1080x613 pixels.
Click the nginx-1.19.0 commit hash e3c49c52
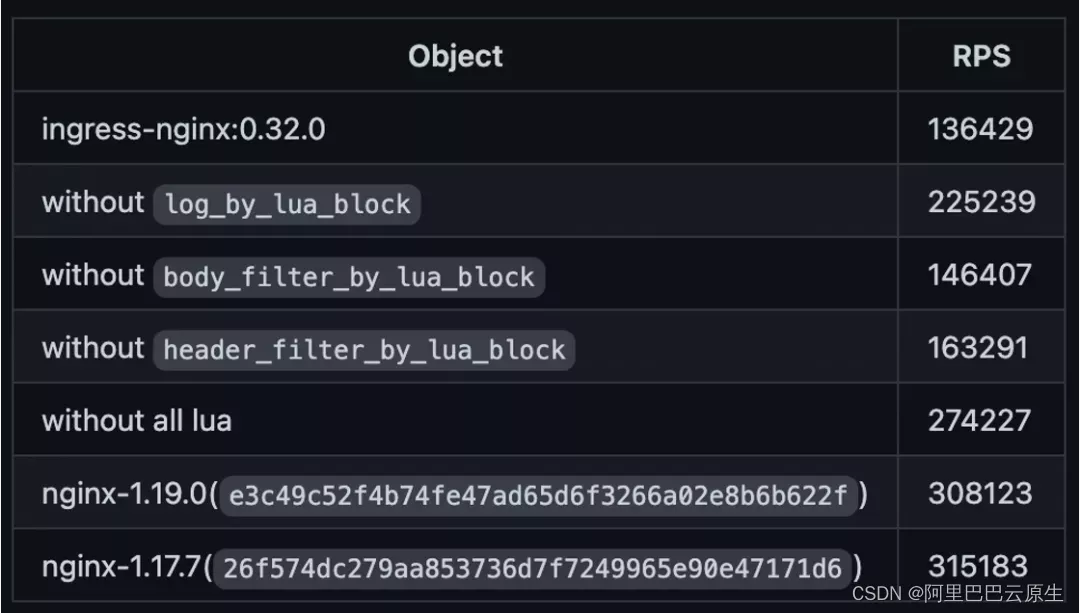538,495
